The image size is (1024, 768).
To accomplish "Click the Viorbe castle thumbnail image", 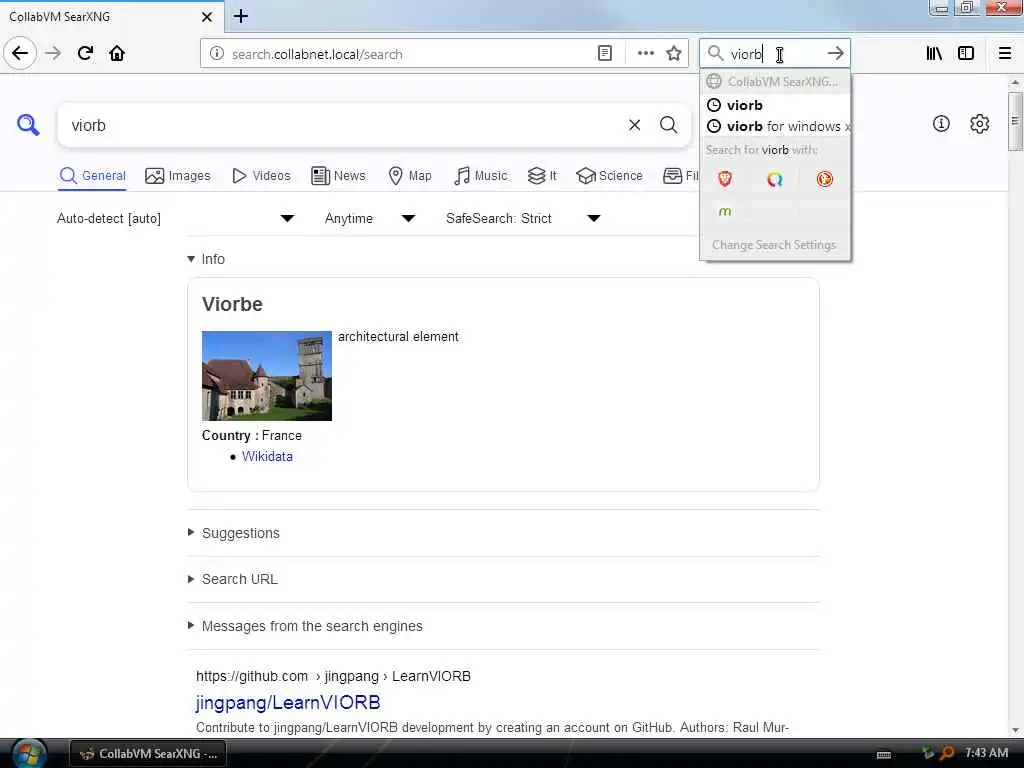I will point(266,376).
